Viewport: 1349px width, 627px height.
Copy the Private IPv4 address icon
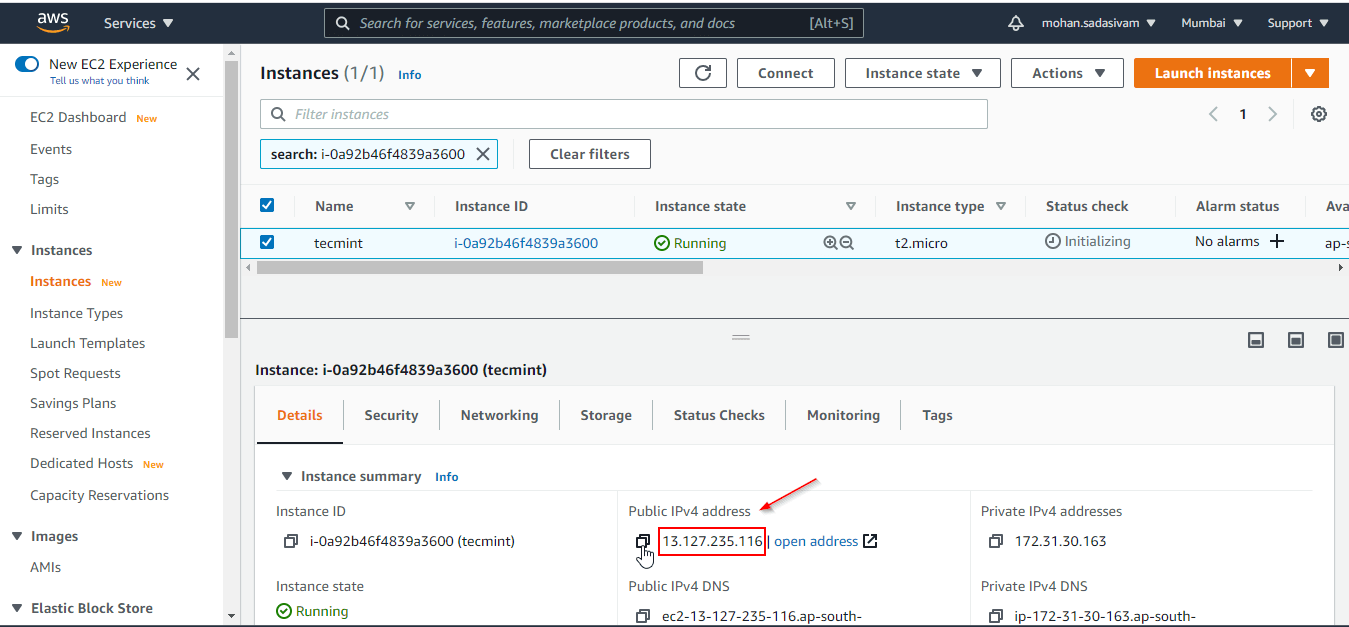coord(995,541)
